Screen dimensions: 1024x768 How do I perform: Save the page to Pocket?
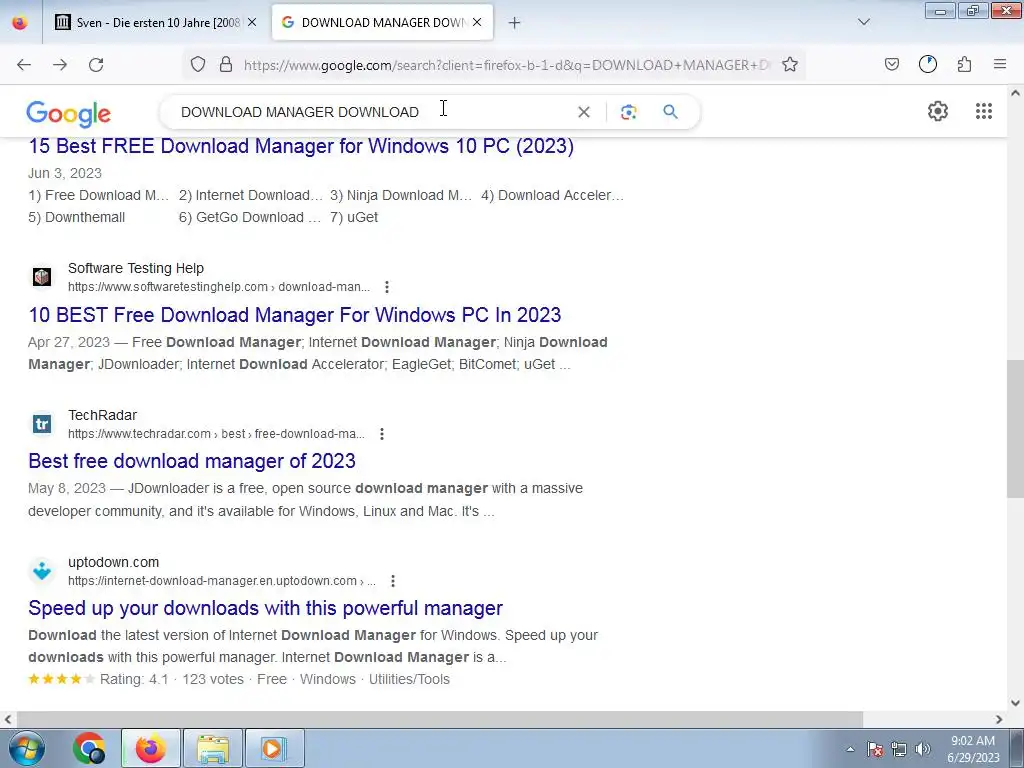coord(891,64)
